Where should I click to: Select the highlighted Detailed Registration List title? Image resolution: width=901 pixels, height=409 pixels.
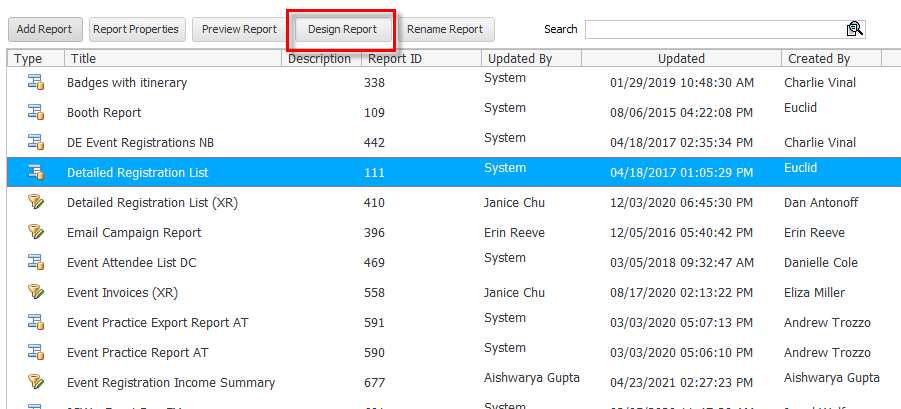click(138, 172)
